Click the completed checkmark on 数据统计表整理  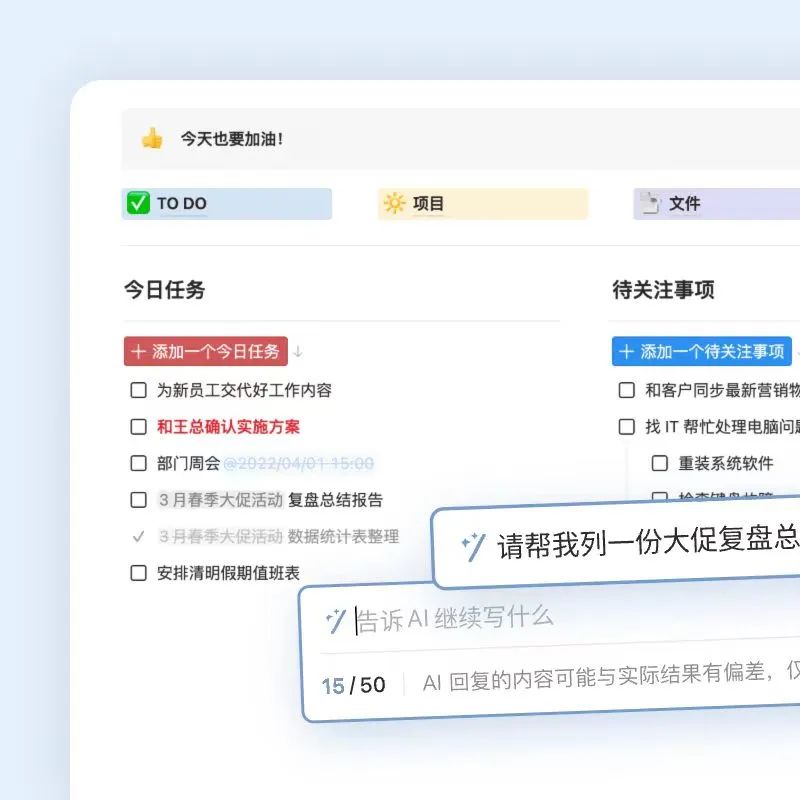[x=139, y=537]
